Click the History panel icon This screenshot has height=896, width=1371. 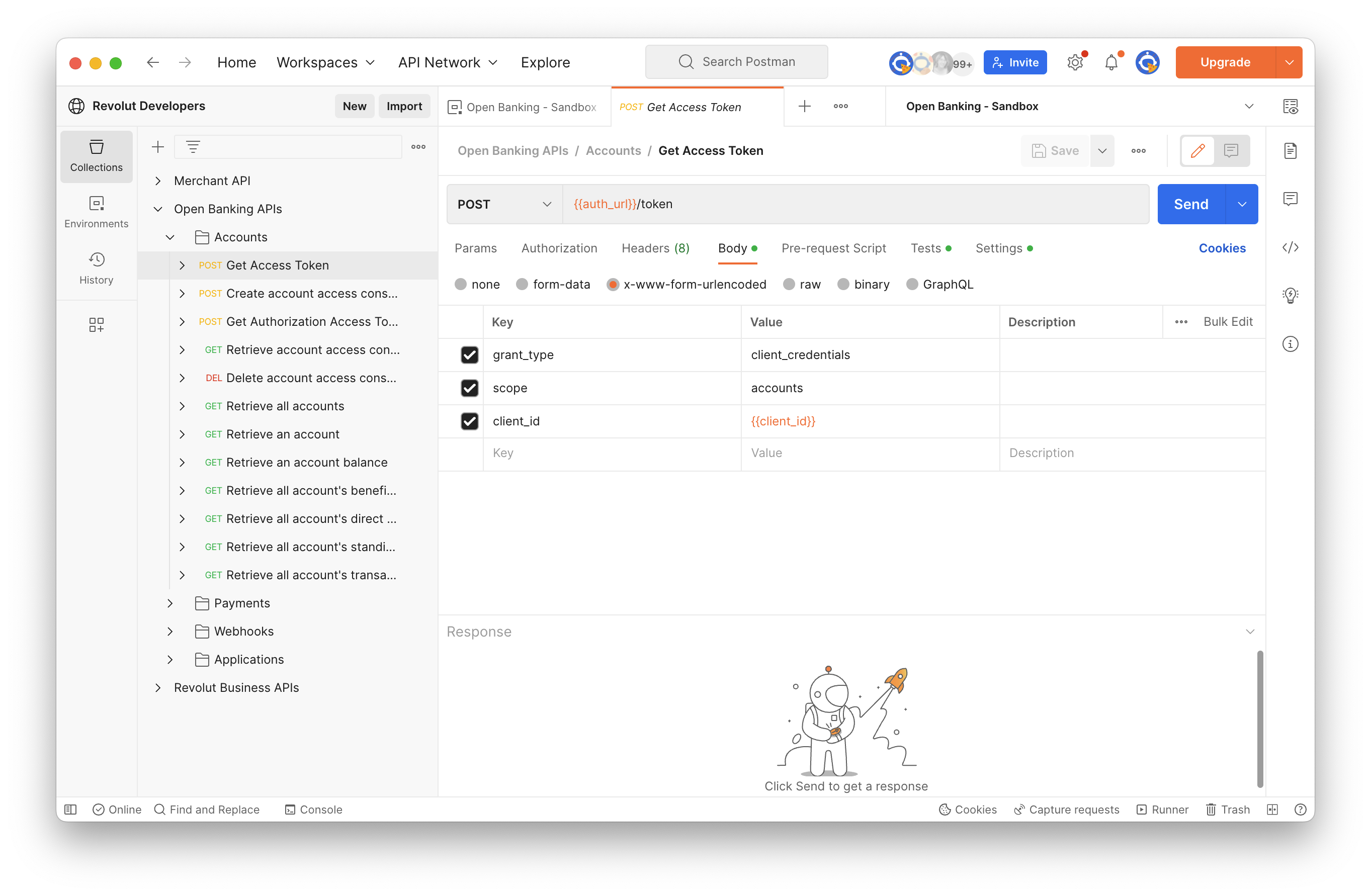(96, 260)
